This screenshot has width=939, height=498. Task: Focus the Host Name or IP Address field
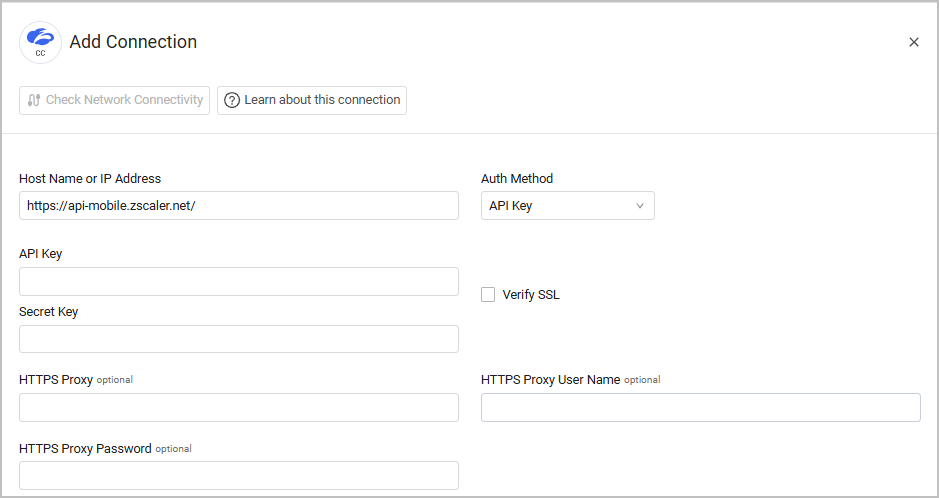point(238,206)
